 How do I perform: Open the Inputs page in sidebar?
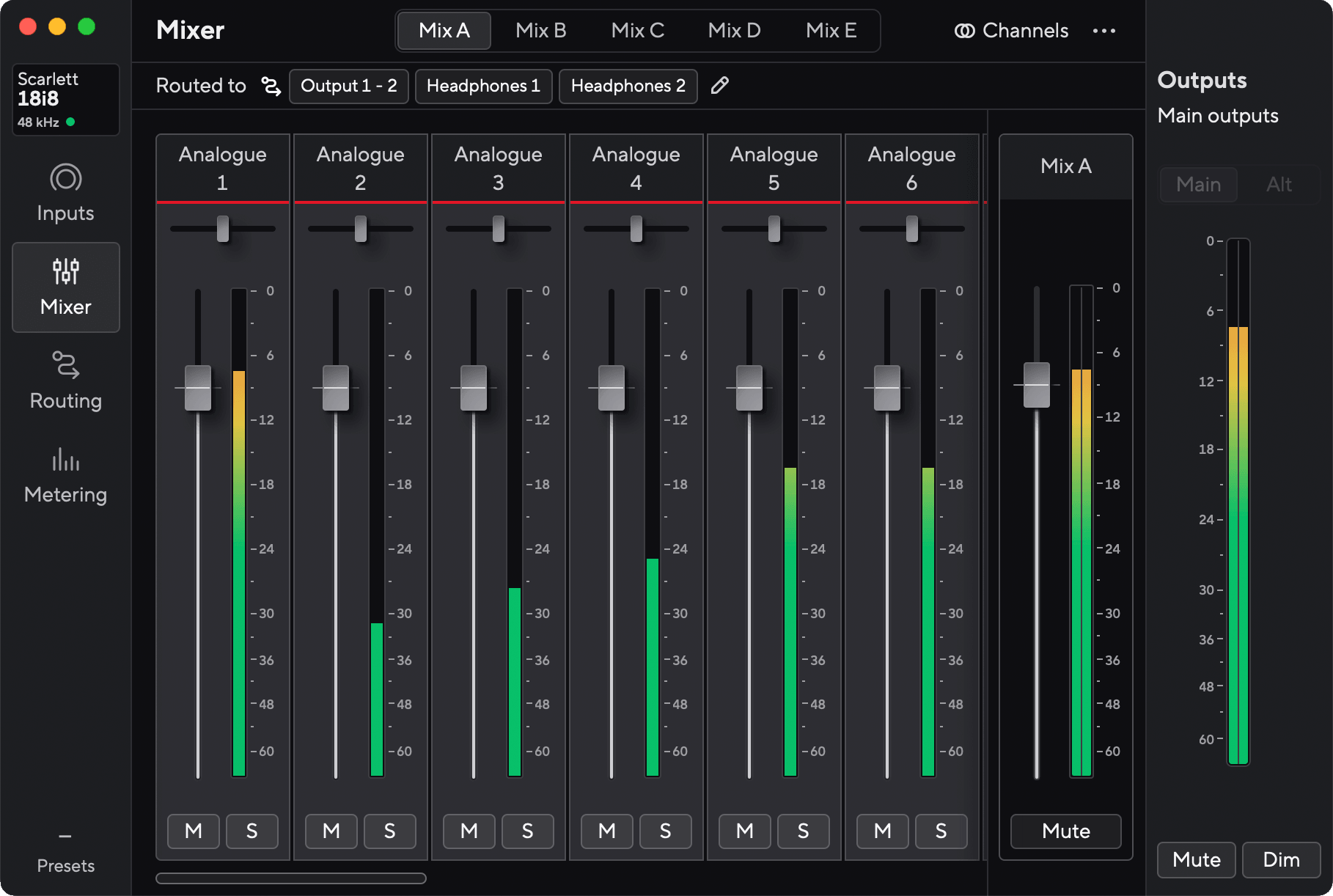click(x=66, y=194)
